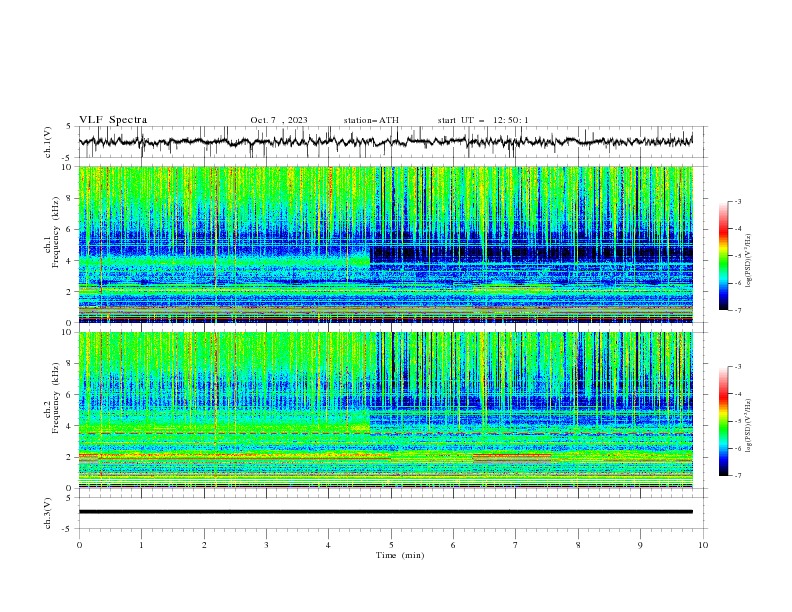Click the "5" tick on the ch.1(V) axis
Viewport: 792px width, 612px height.
pos(70,126)
